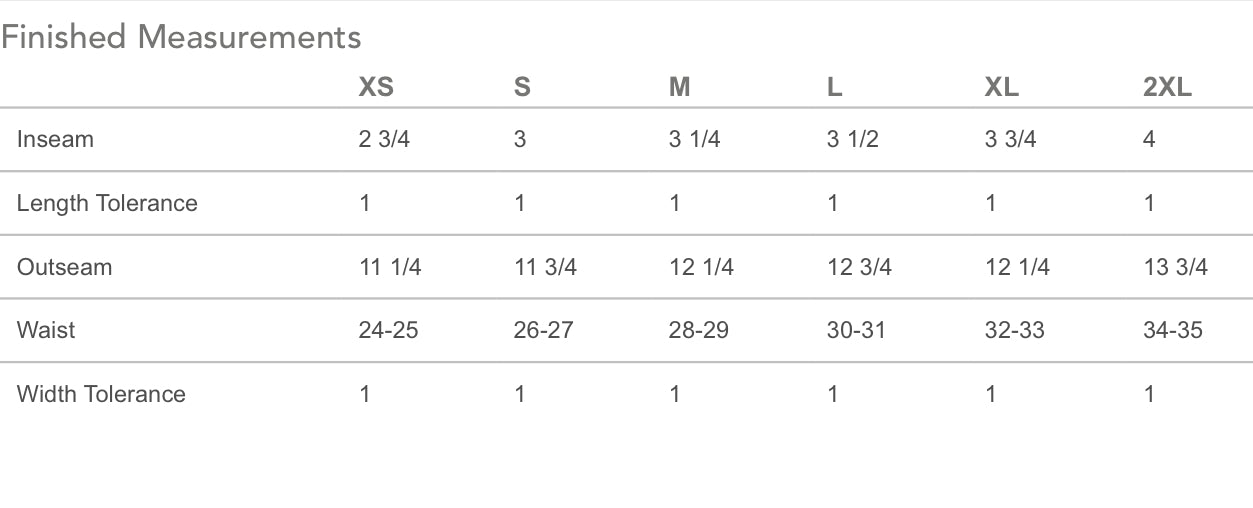Image resolution: width=1253 pixels, height=508 pixels.
Task: Click the 24-25 waist value
Action: point(388,330)
